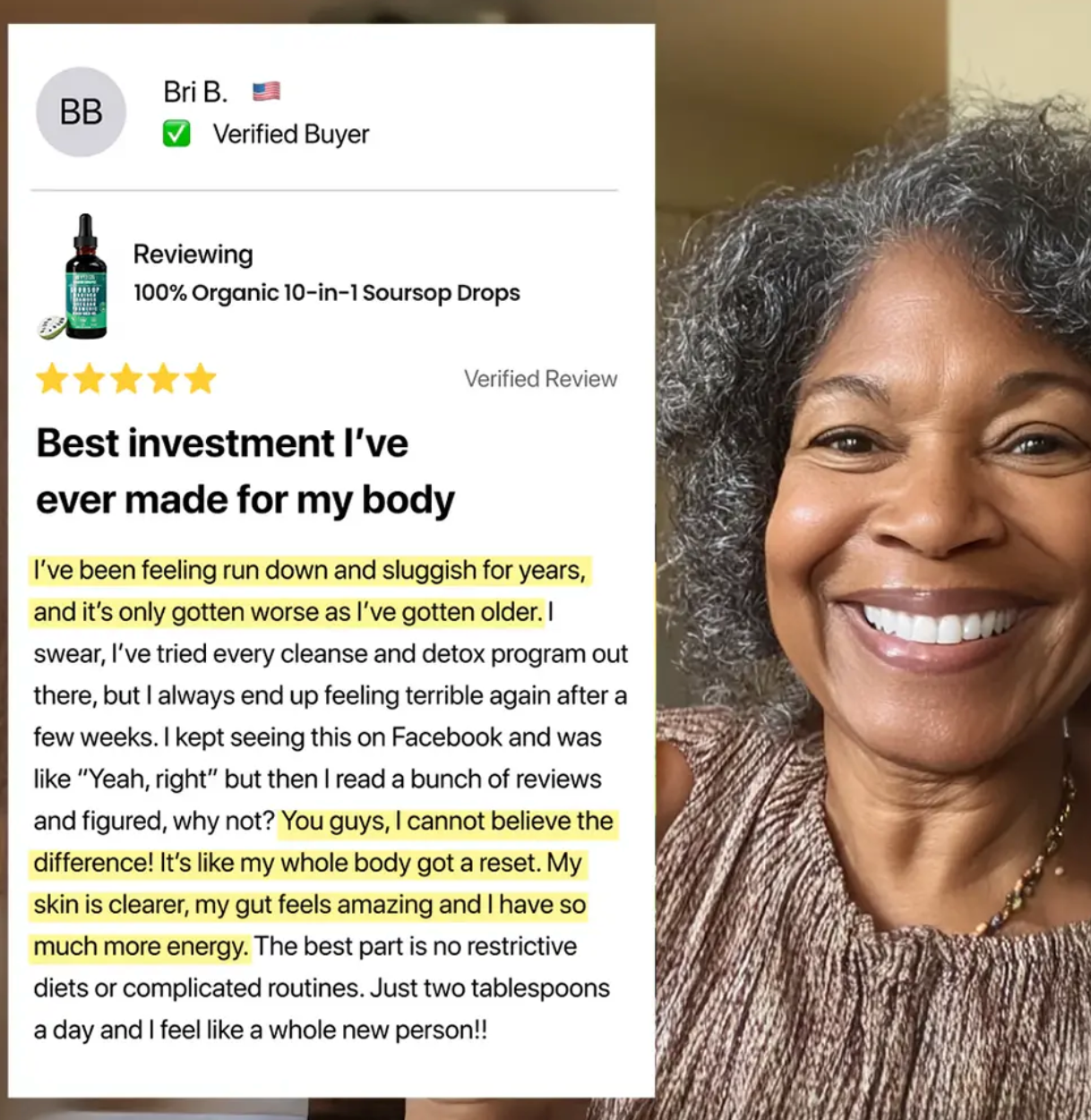Click the BB avatar circle
Viewport: 1091px width, 1120px height.
coord(81,112)
